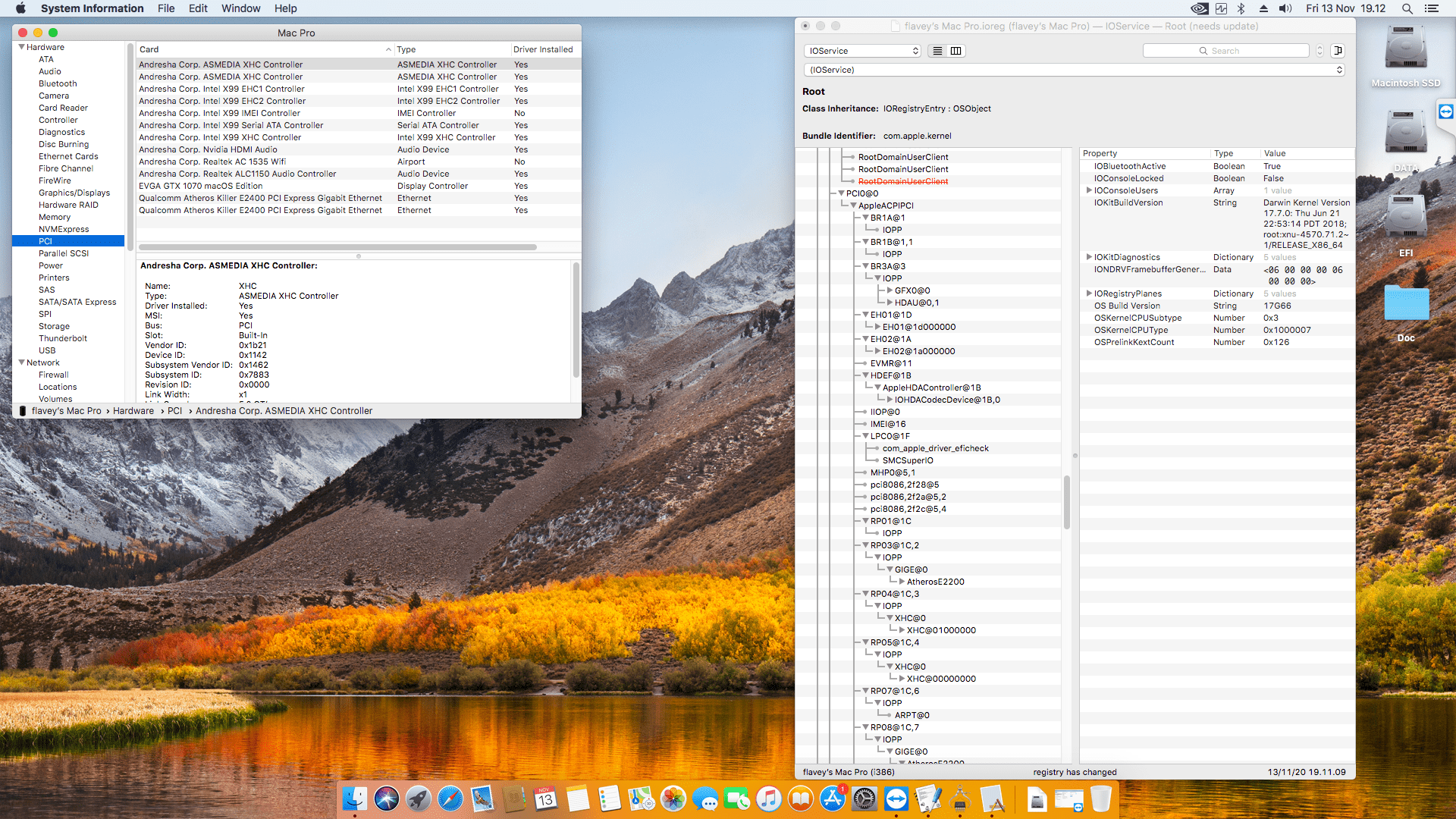Open TeamViewer from the Dock
The image size is (1456, 819).
(896, 799)
